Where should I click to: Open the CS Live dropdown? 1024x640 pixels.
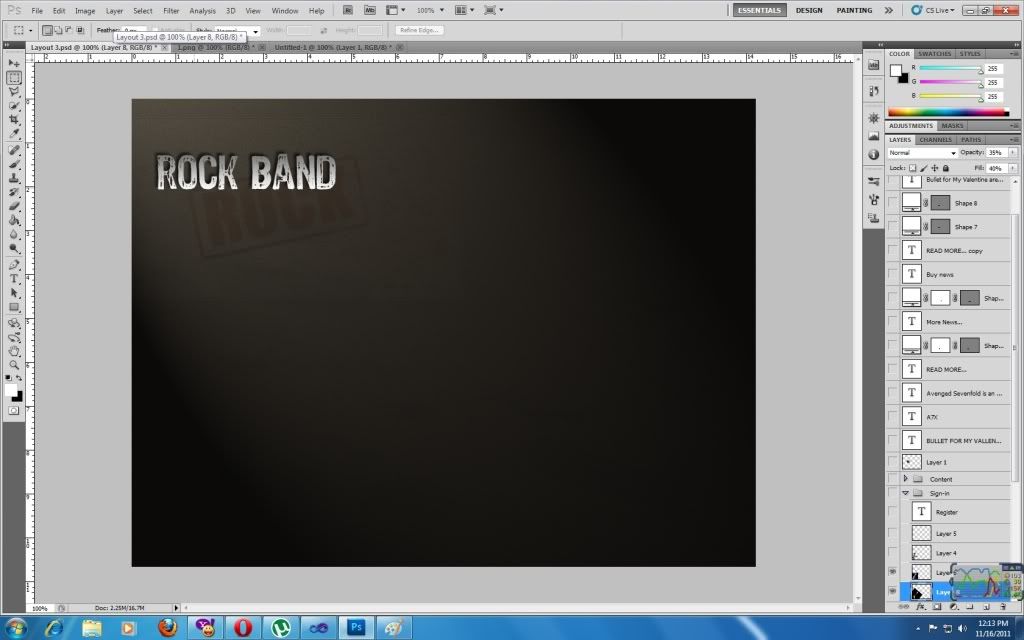coord(935,10)
